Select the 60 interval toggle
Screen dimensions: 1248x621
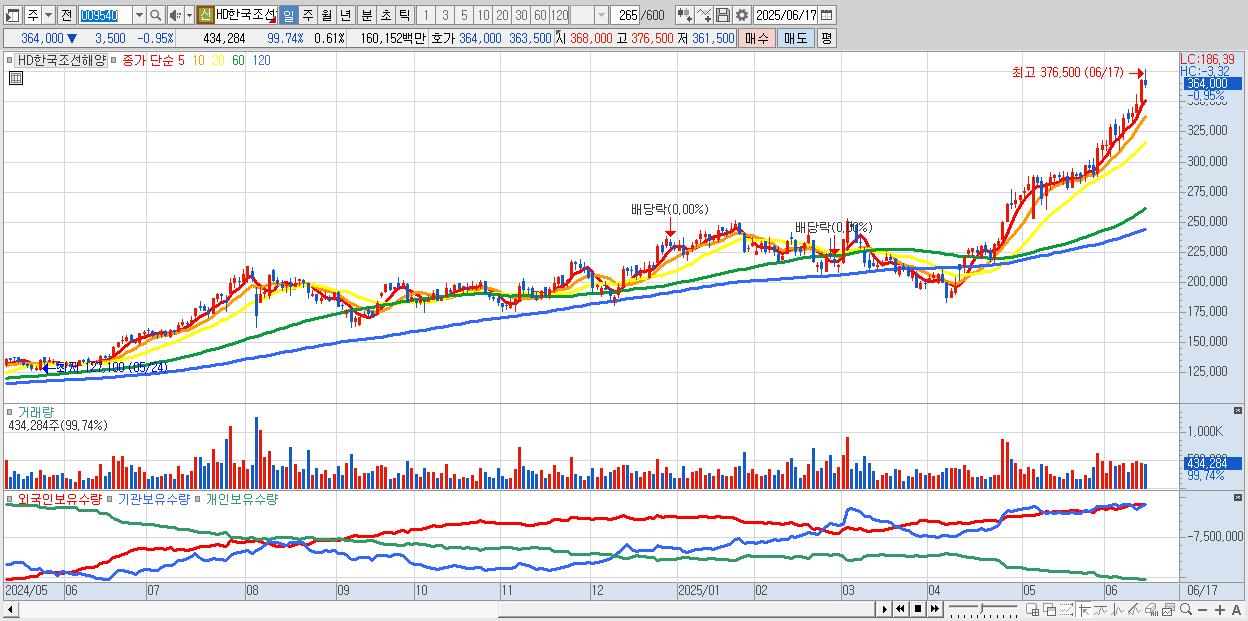[540, 15]
